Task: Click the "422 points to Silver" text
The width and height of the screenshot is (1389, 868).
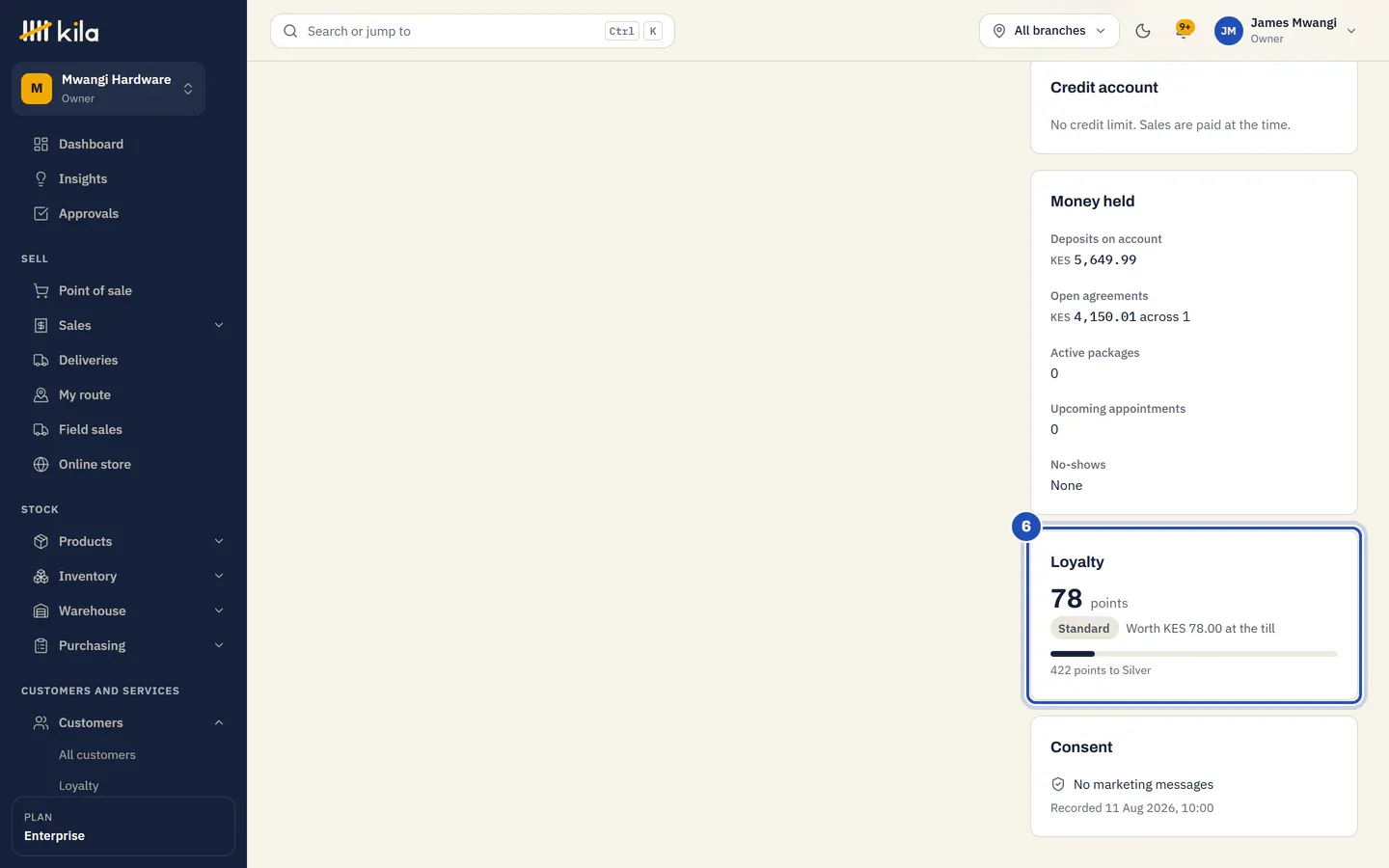Action: pos(1101,670)
